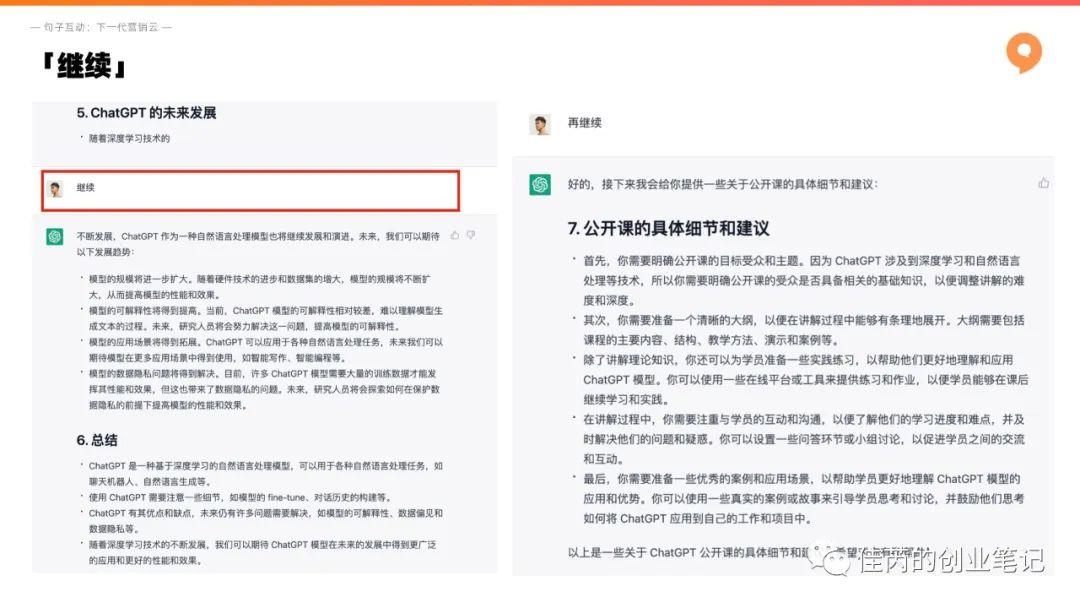Viewport: 1080px width, 608px height.
Task: Click the user avatar beside the "再继续" message
Action: pyautogui.click(x=540, y=125)
